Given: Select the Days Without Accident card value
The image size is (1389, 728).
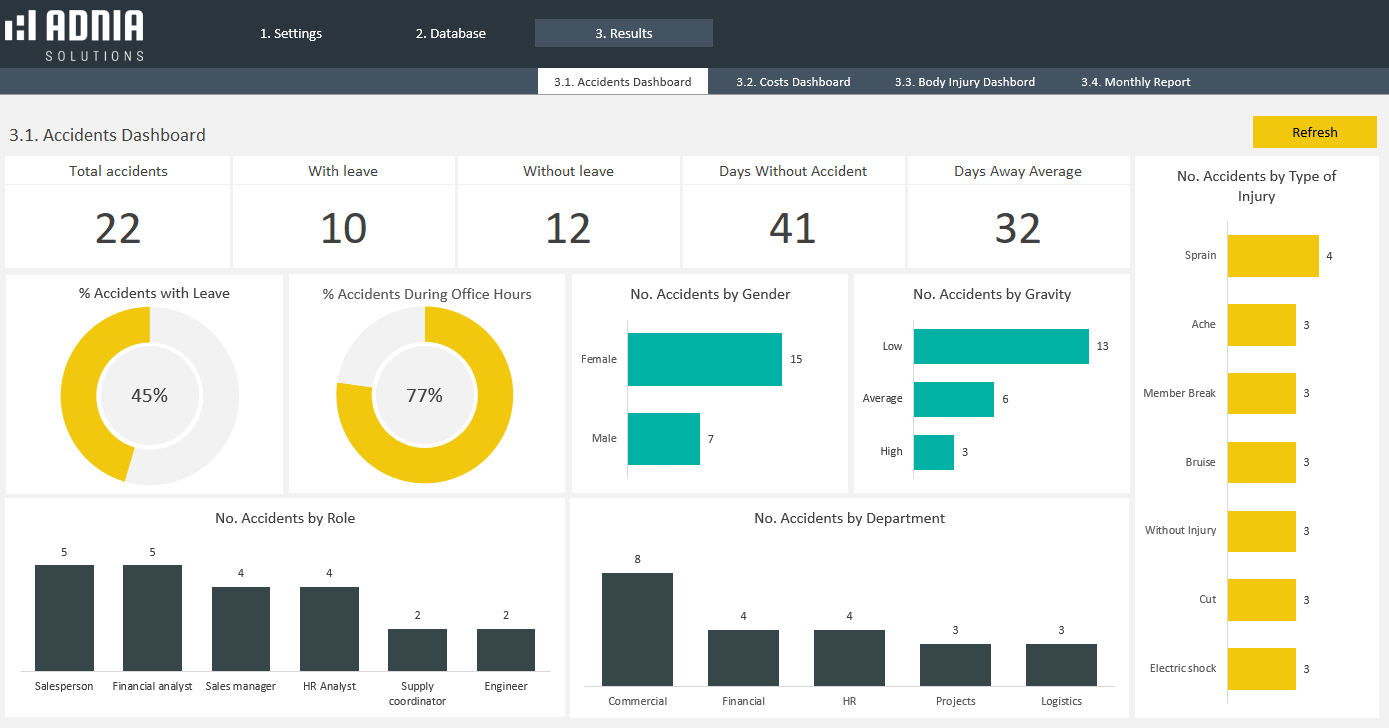Looking at the screenshot, I should tap(792, 228).
